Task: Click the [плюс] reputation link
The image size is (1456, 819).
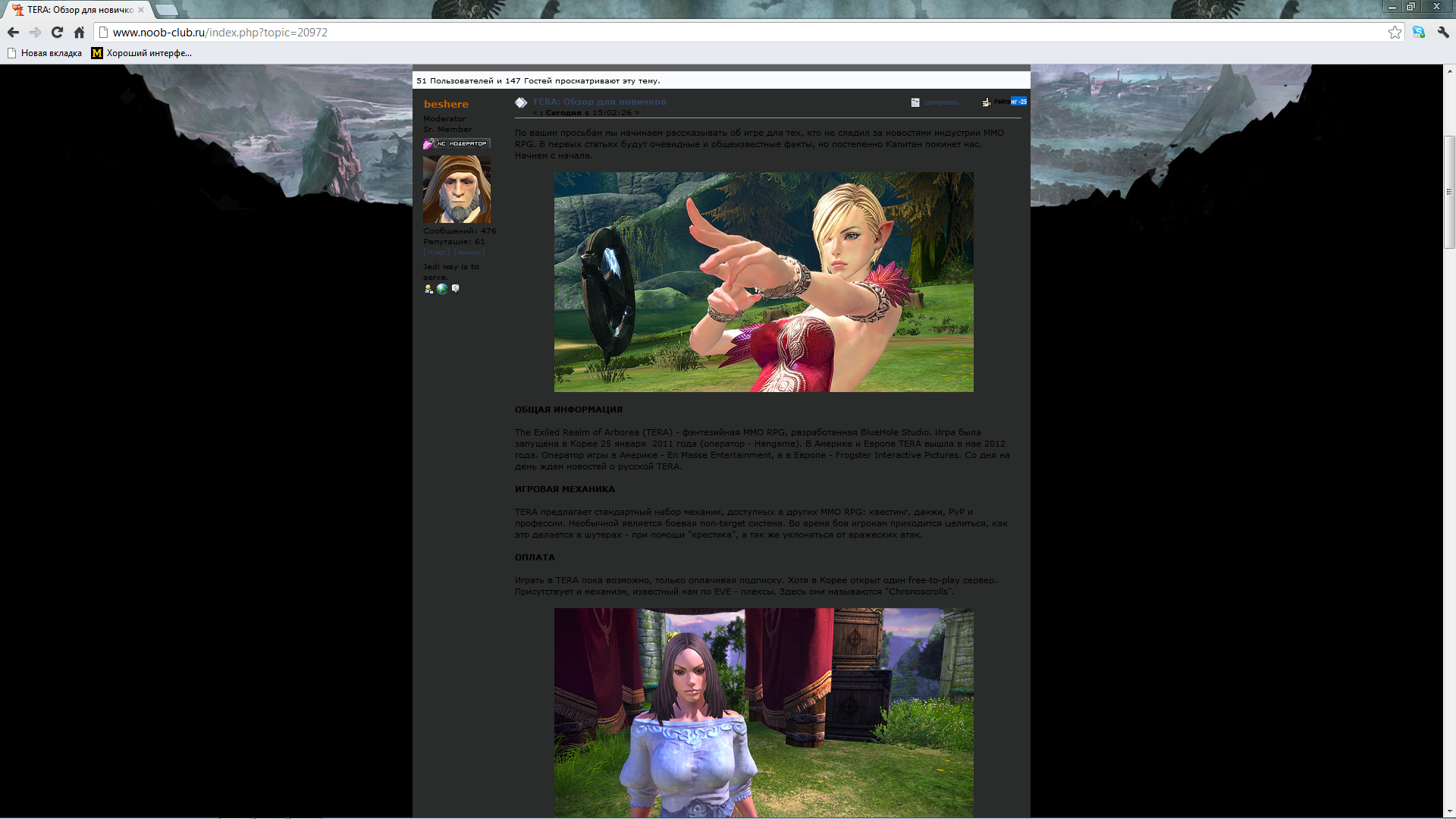Action: click(436, 253)
